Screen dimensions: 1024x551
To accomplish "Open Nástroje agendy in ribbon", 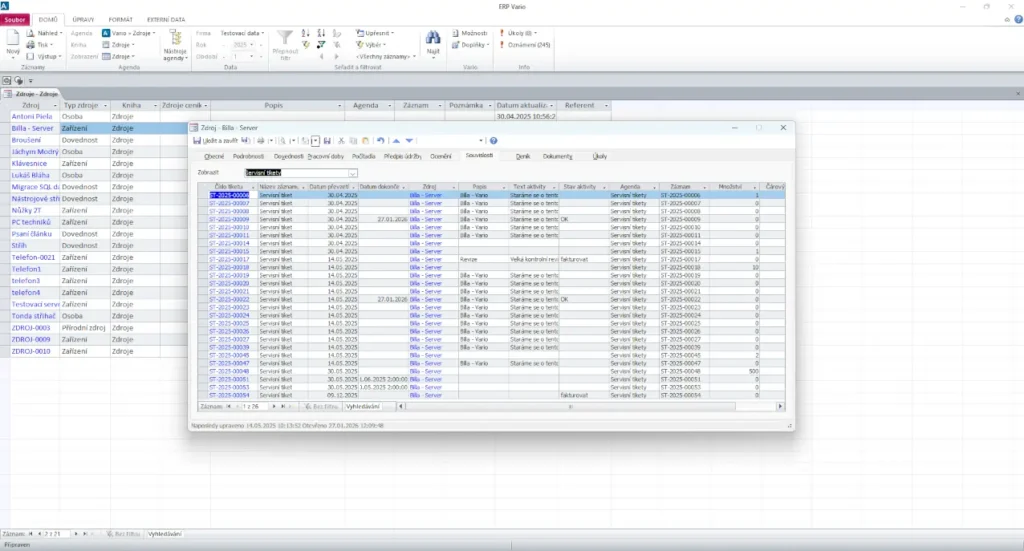I will tap(175, 44).
